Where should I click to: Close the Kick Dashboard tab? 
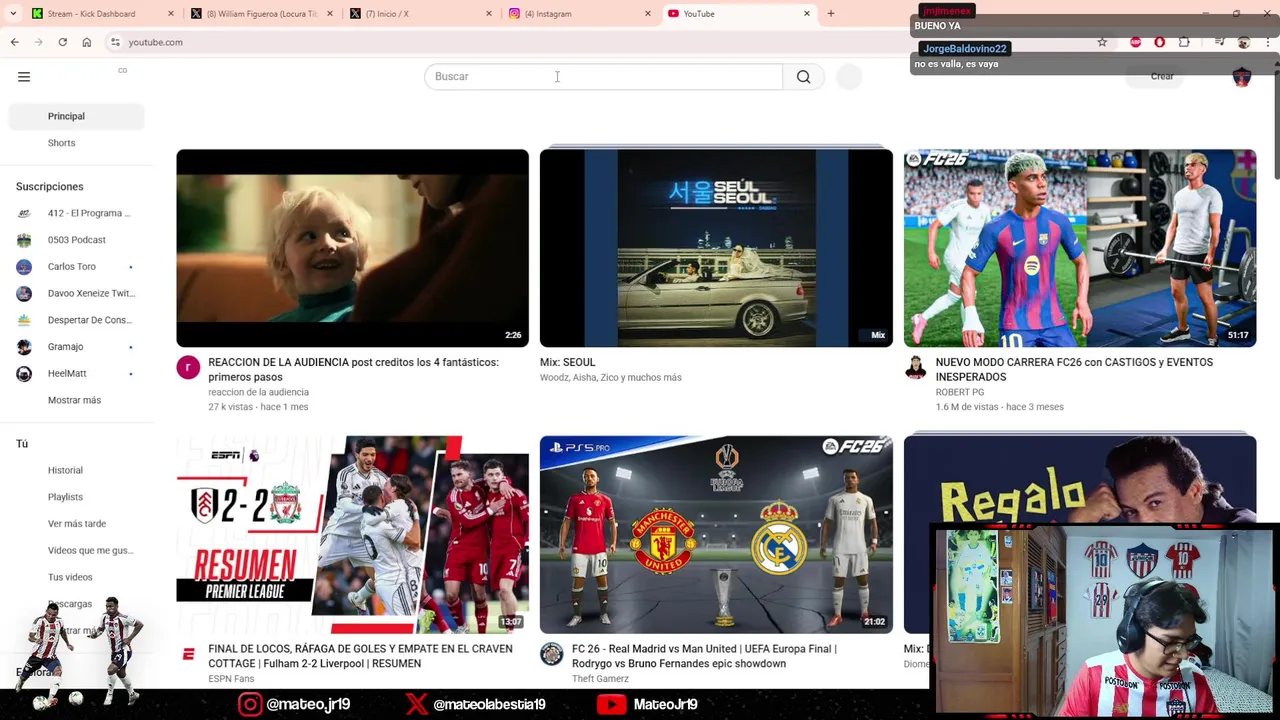coord(171,14)
